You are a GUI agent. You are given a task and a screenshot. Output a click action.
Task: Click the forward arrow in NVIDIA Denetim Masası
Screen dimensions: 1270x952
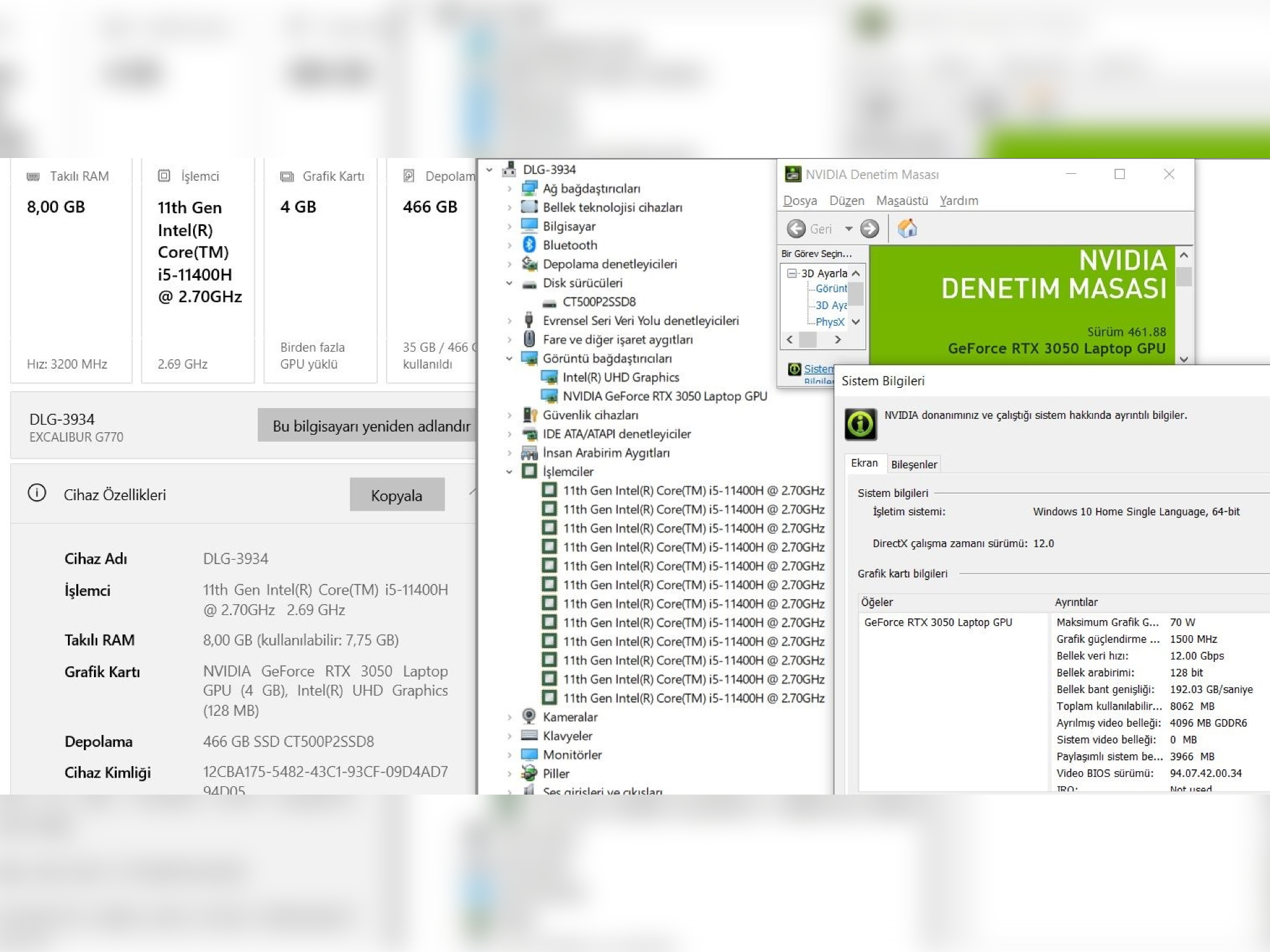(x=869, y=228)
